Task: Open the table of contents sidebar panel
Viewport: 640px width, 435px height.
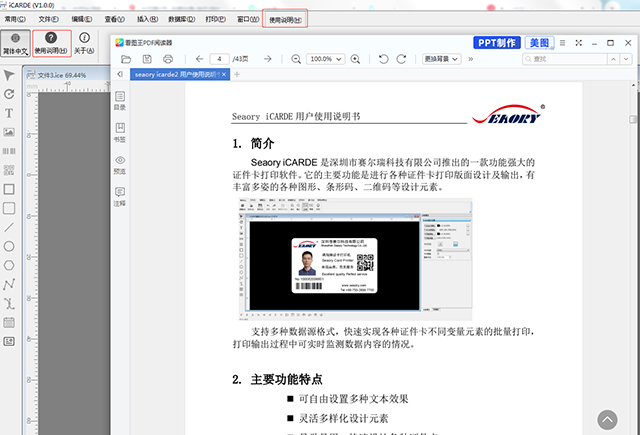Action: pos(120,100)
